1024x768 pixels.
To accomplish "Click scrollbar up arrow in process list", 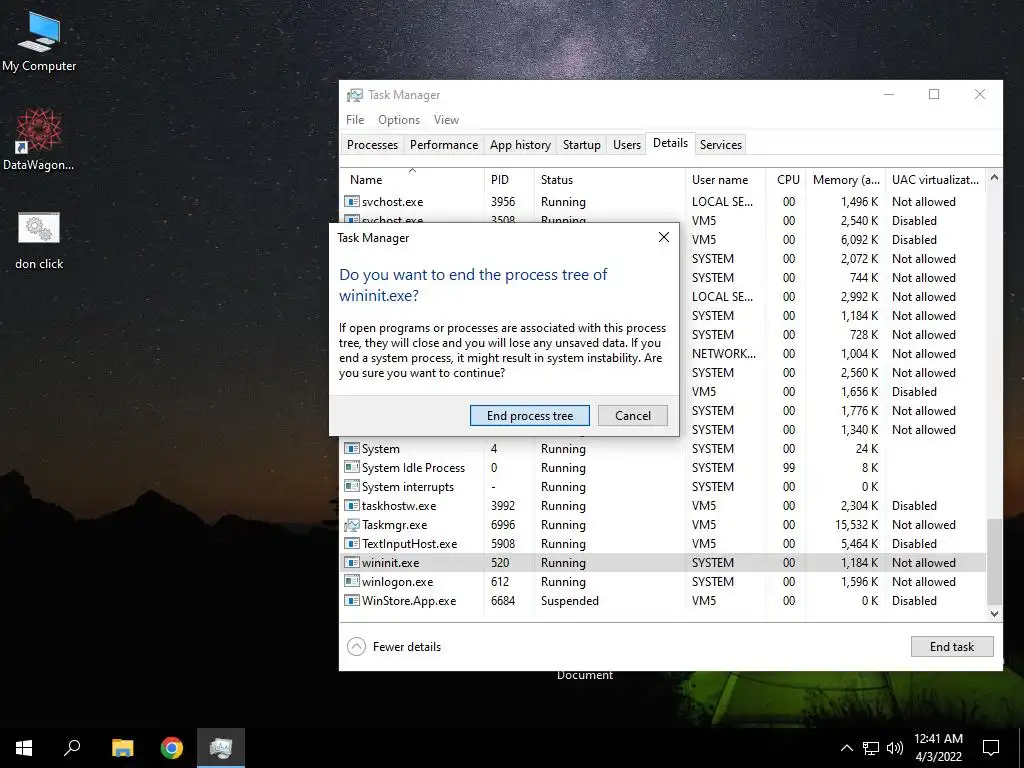I will coord(994,178).
